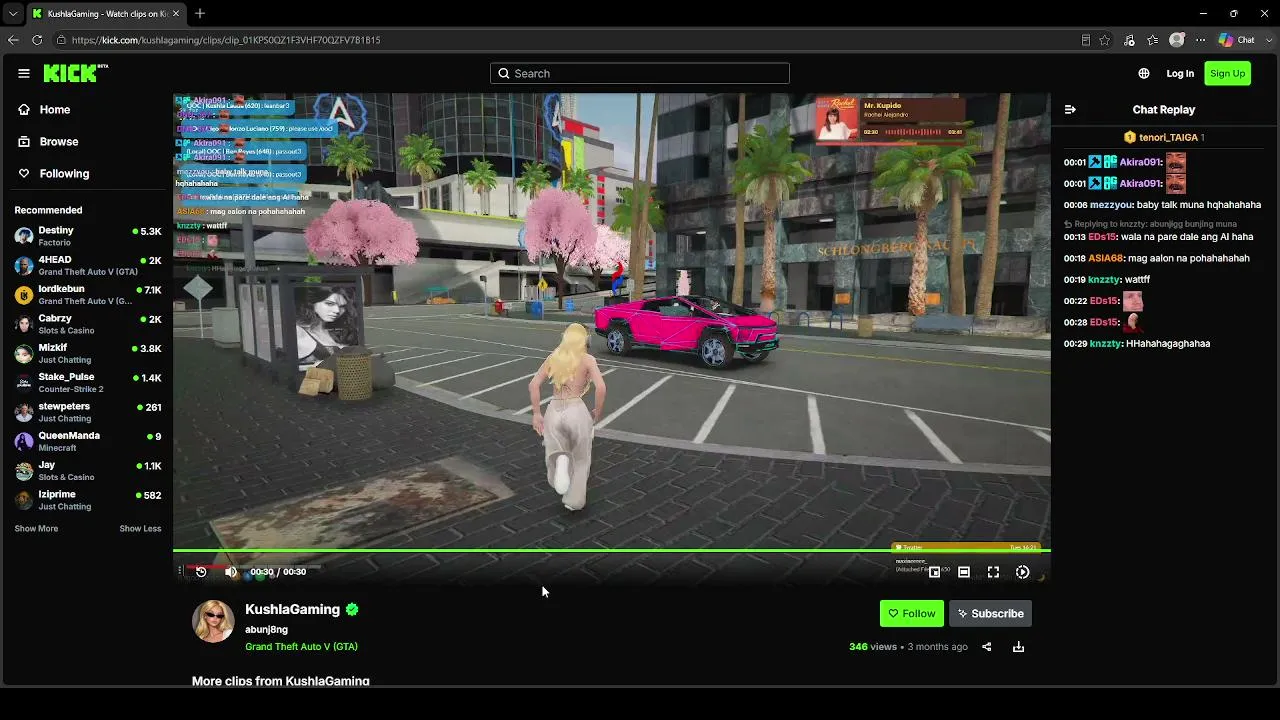The image size is (1280, 720).
Task: Open the 4HEAD recommended channel
Action: click(x=88, y=265)
